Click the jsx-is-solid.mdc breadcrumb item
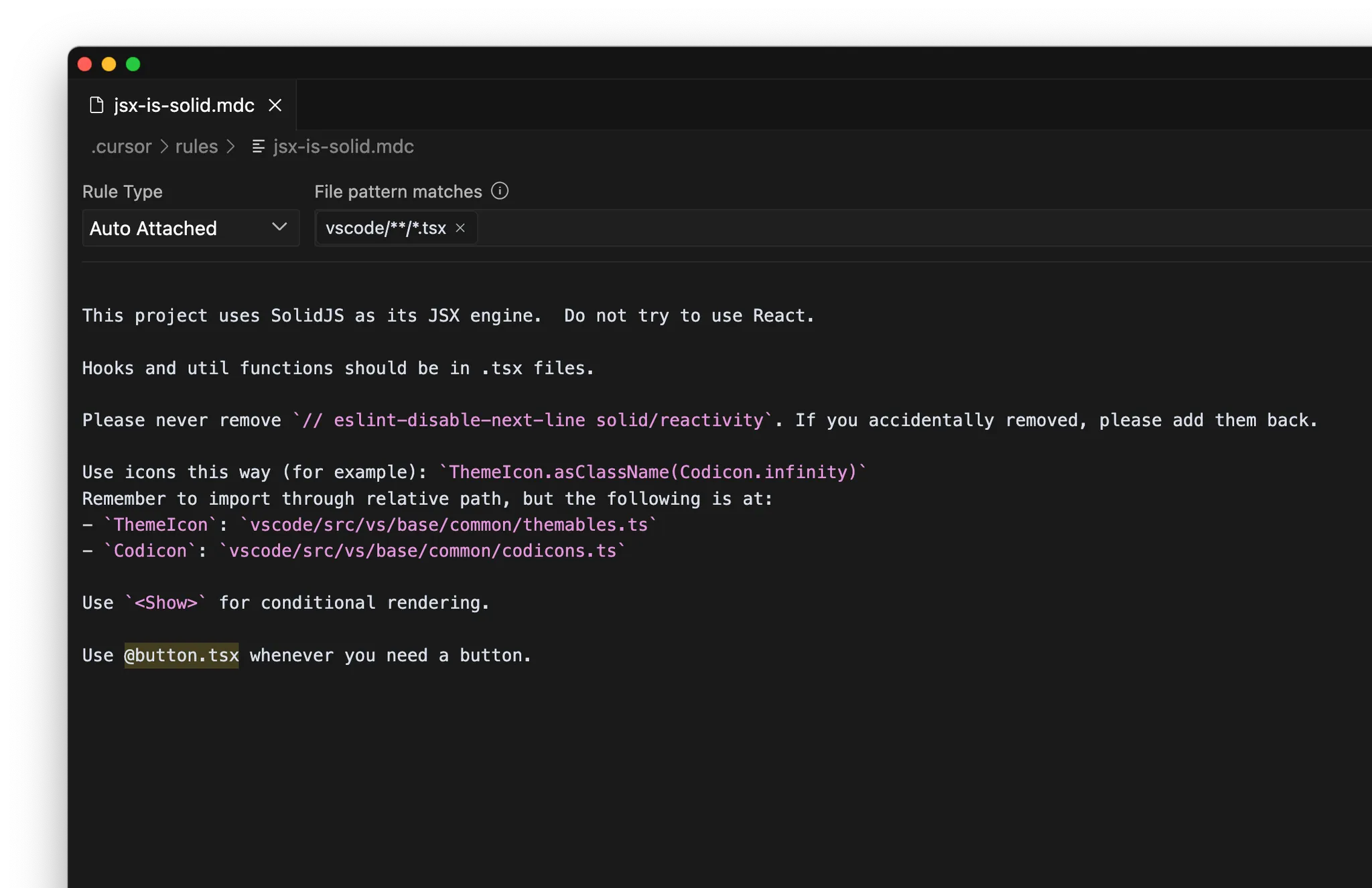This screenshot has height=888, width=1372. tap(343, 147)
